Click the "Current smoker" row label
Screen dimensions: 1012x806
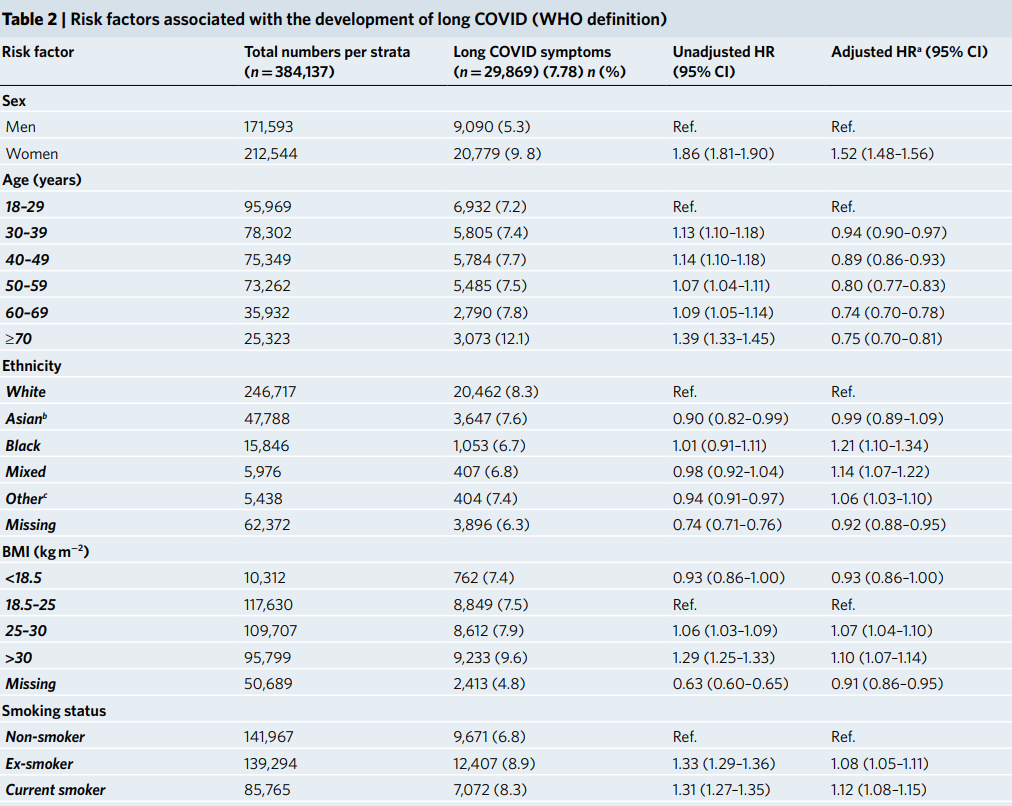[x=55, y=790]
